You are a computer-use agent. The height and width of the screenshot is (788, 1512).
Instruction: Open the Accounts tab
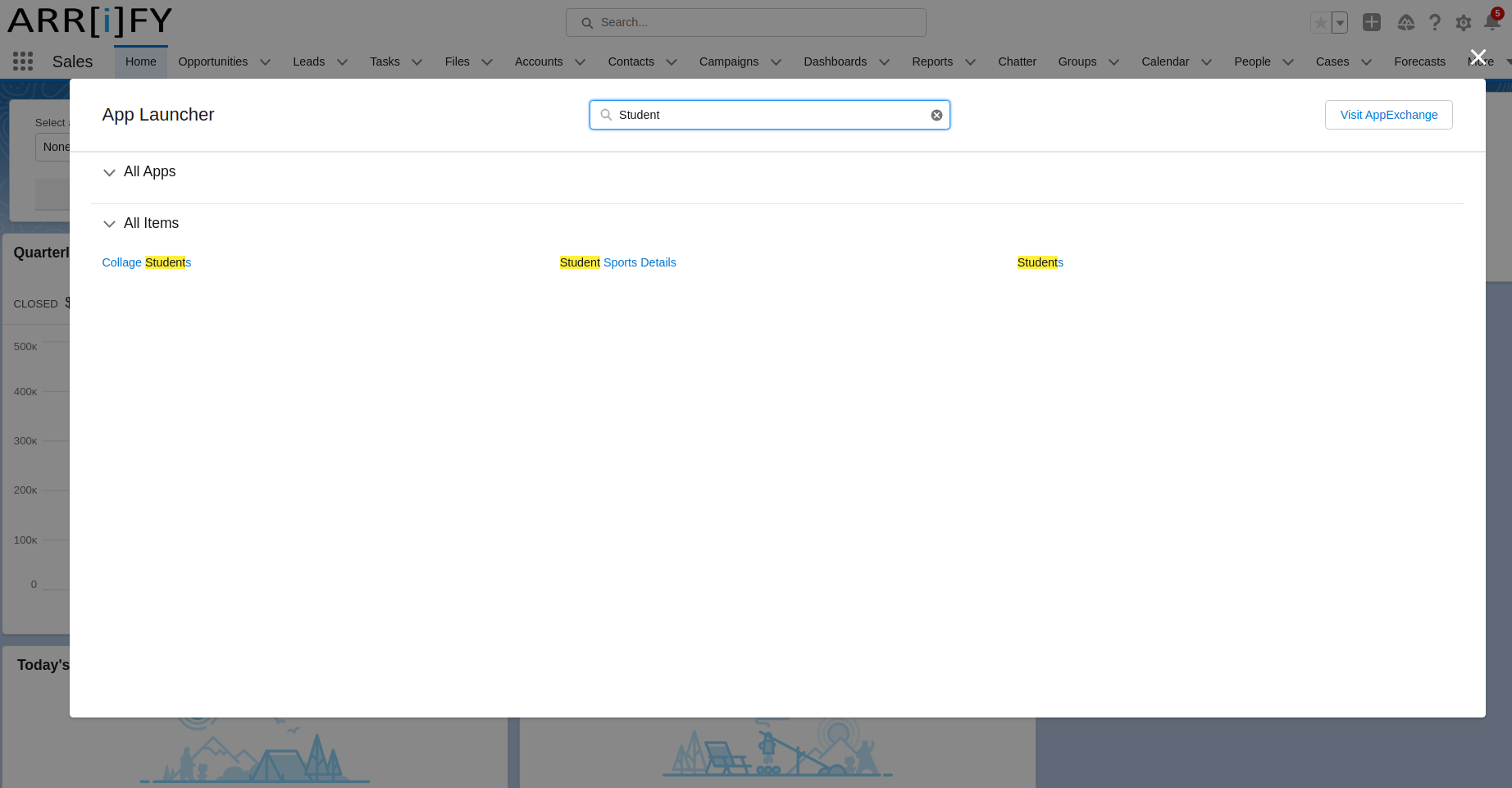(539, 61)
